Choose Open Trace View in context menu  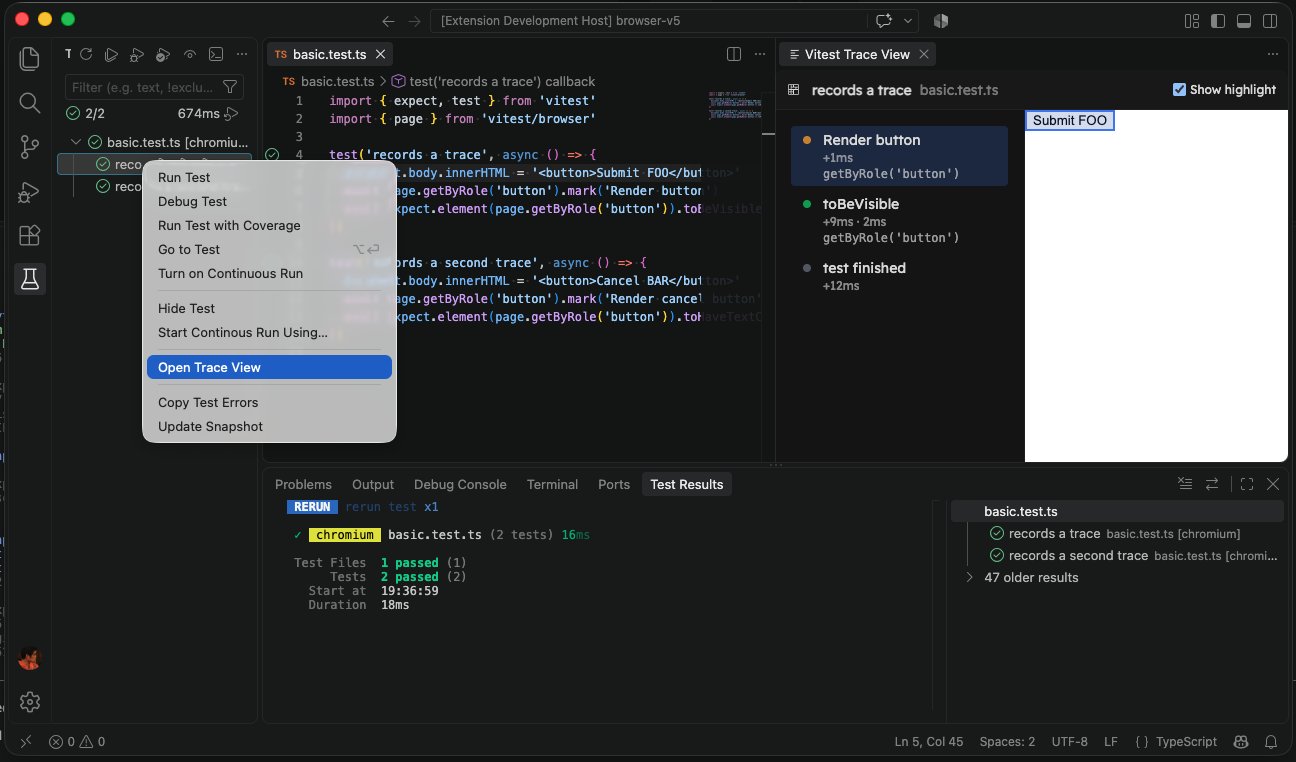(x=269, y=367)
